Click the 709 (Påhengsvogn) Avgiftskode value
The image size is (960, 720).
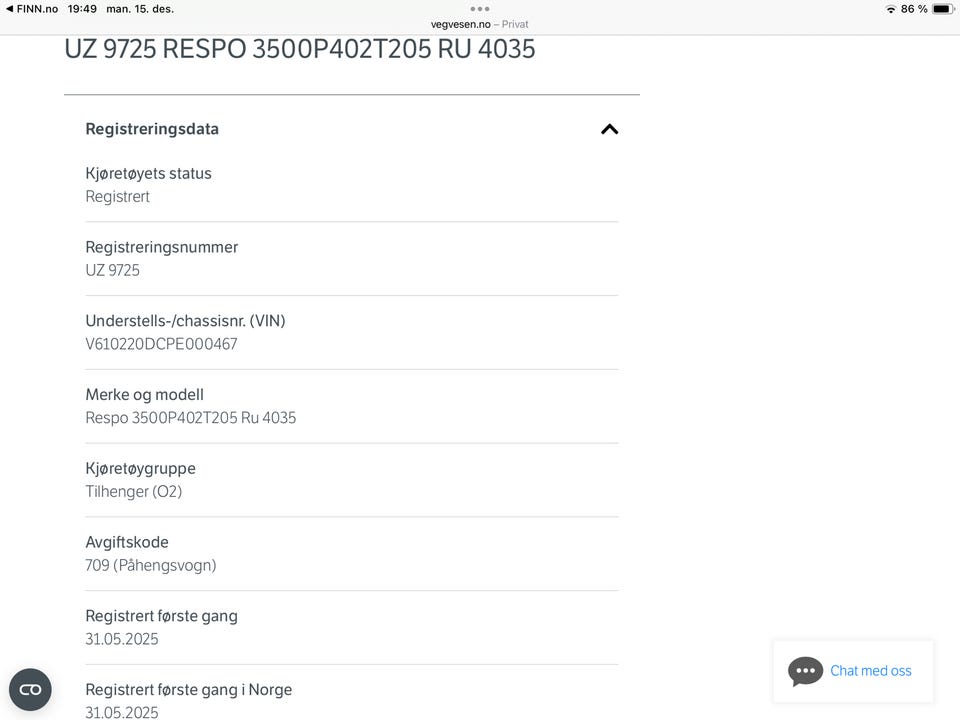pos(150,565)
